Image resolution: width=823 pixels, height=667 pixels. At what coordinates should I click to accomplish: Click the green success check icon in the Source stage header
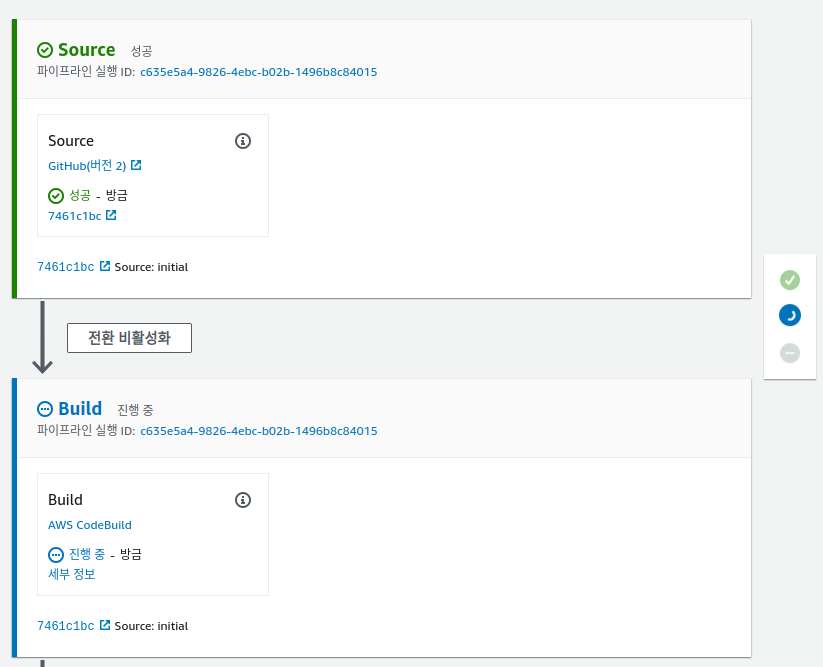45,50
